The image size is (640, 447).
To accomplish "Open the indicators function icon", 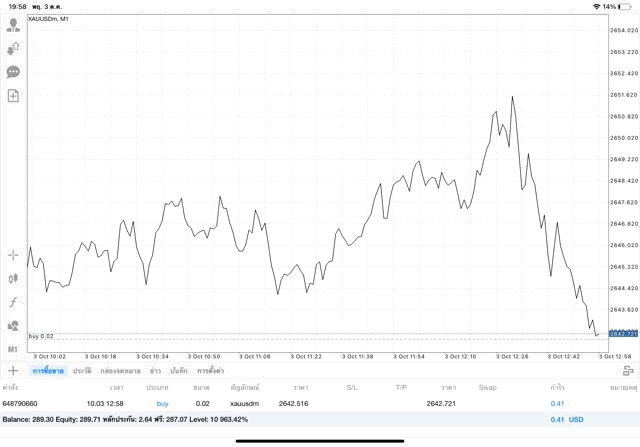I will coord(13,302).
